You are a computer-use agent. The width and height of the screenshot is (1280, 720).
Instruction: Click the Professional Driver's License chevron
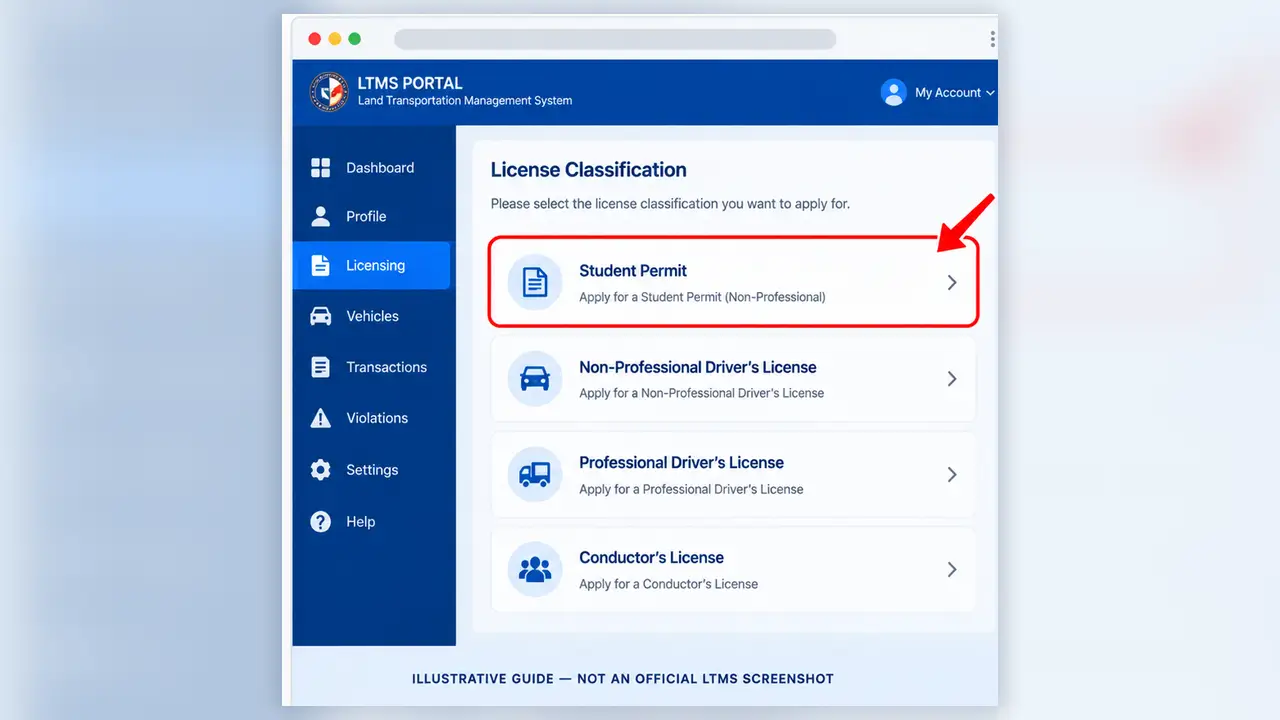tap(952, 474)
